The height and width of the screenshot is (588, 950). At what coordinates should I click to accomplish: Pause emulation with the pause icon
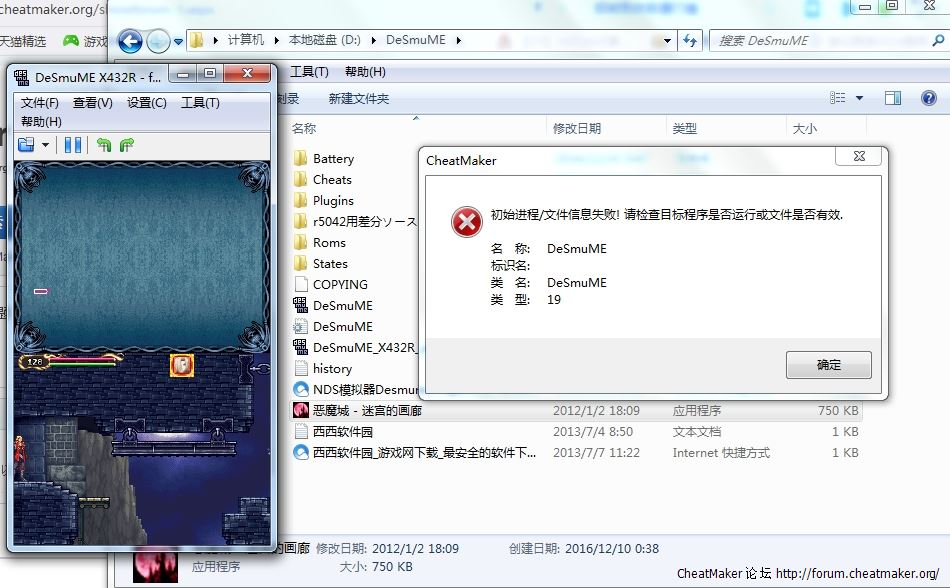[73, 145]
